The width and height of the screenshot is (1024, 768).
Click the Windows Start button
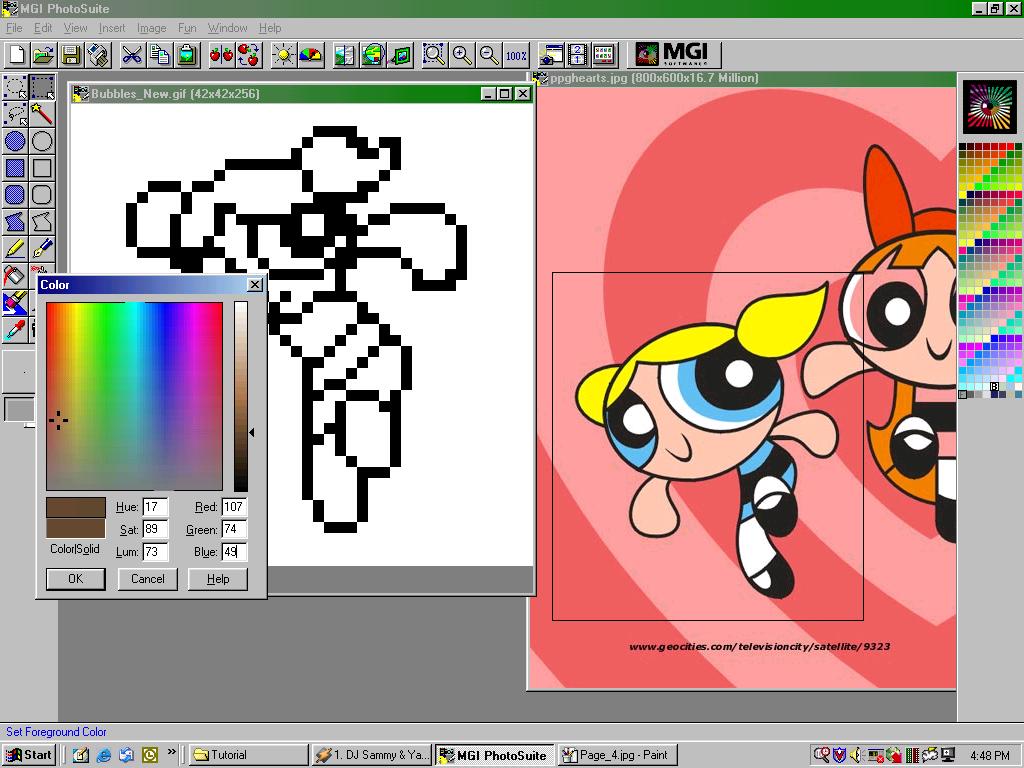[x=28, y=755]
